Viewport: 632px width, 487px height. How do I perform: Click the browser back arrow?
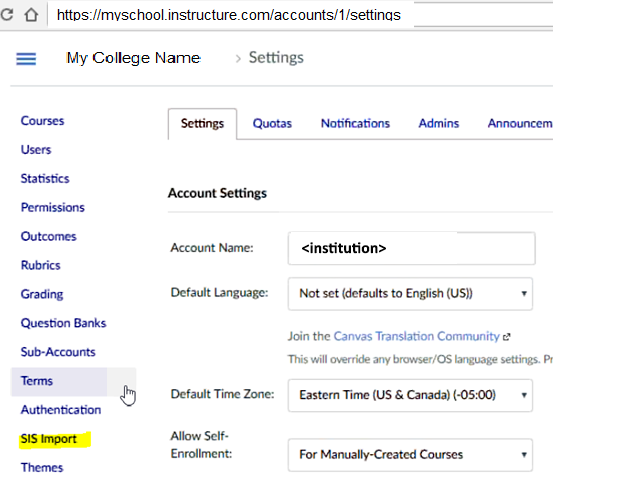[x=9, y=15]
